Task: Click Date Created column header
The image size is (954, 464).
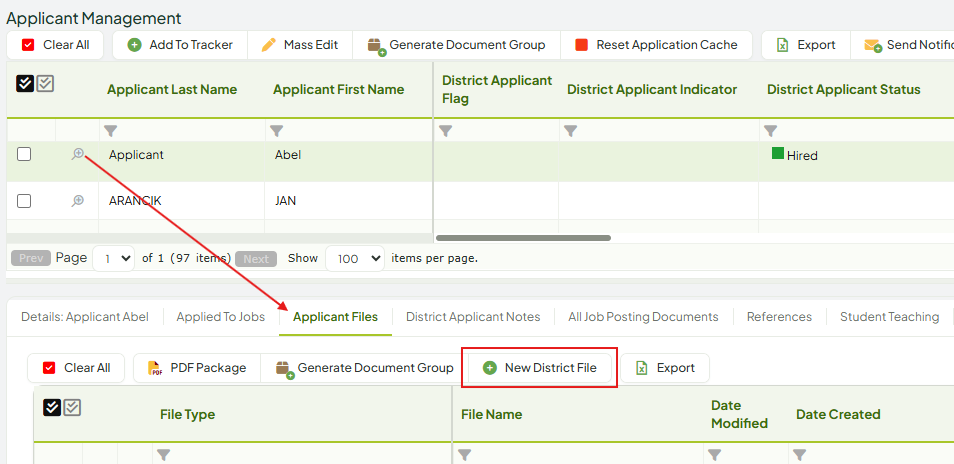Action: click(x=838, y=414)
